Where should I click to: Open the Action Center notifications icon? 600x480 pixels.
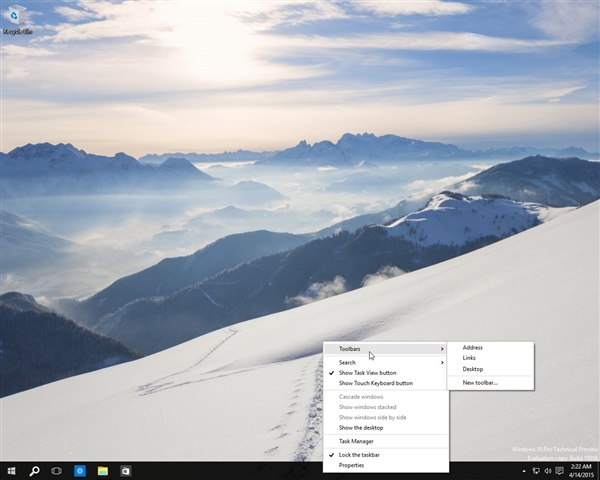click(x=561, y=471)
